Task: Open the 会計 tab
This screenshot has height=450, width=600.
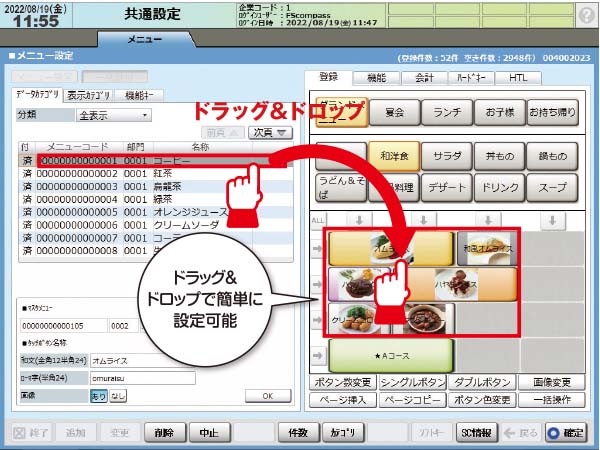Action: coord(424,77)
